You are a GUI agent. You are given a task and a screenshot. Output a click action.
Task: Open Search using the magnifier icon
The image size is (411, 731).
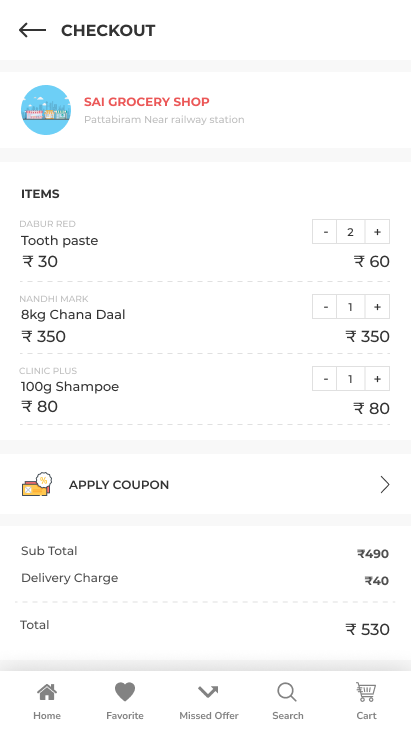tap(287, 692)
